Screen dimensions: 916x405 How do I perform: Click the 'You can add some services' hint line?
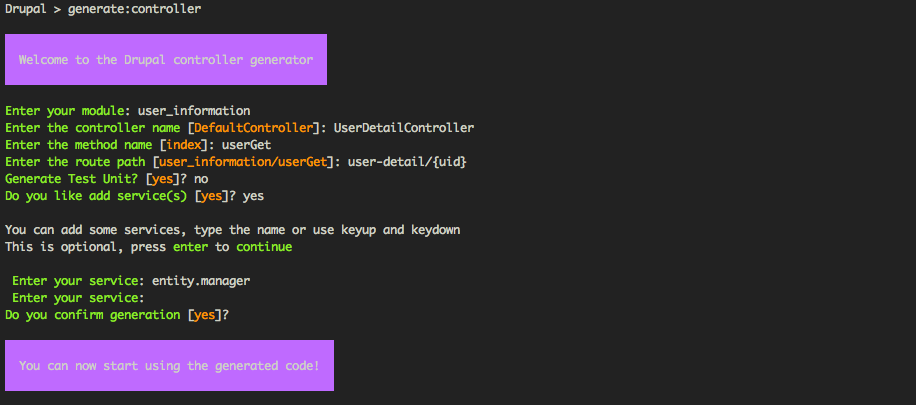[x=233, y=230]
